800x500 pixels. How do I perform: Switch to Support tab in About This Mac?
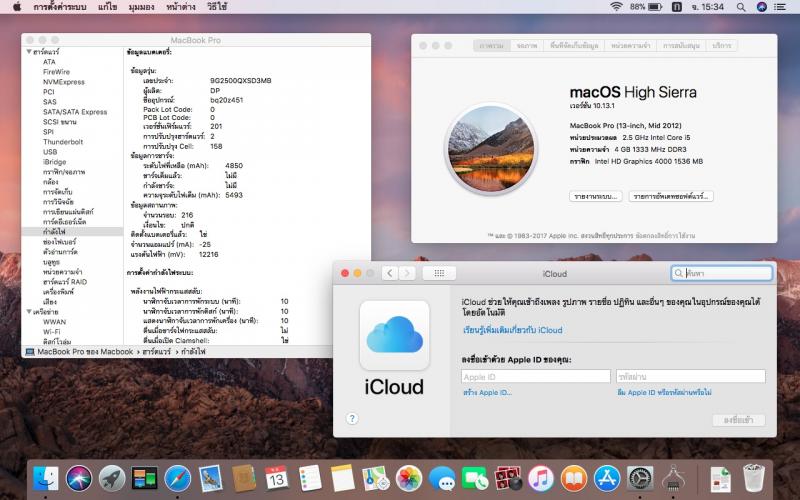681,45
